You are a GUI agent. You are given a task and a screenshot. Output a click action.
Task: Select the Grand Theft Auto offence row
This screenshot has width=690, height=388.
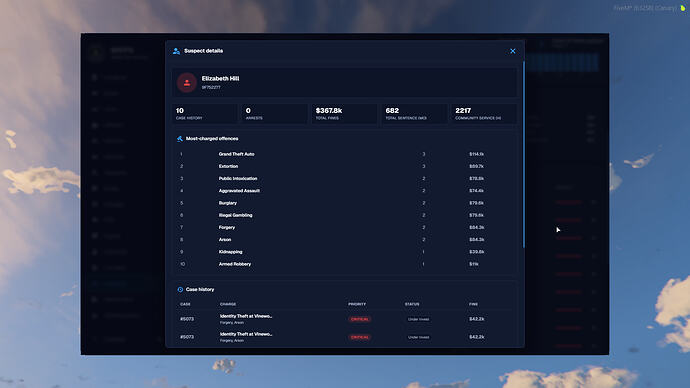(x=345, y=154)
